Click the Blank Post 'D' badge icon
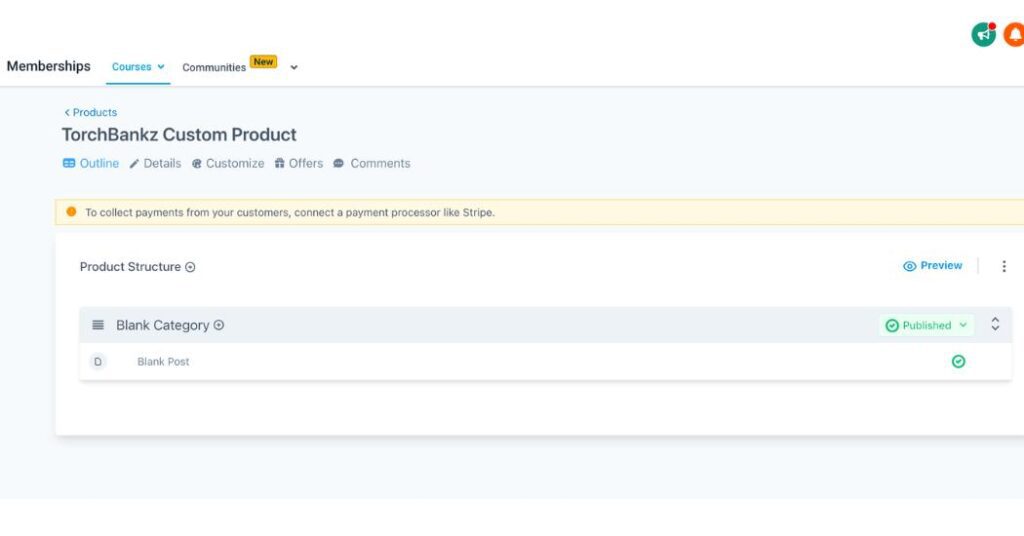 (98, 362)
